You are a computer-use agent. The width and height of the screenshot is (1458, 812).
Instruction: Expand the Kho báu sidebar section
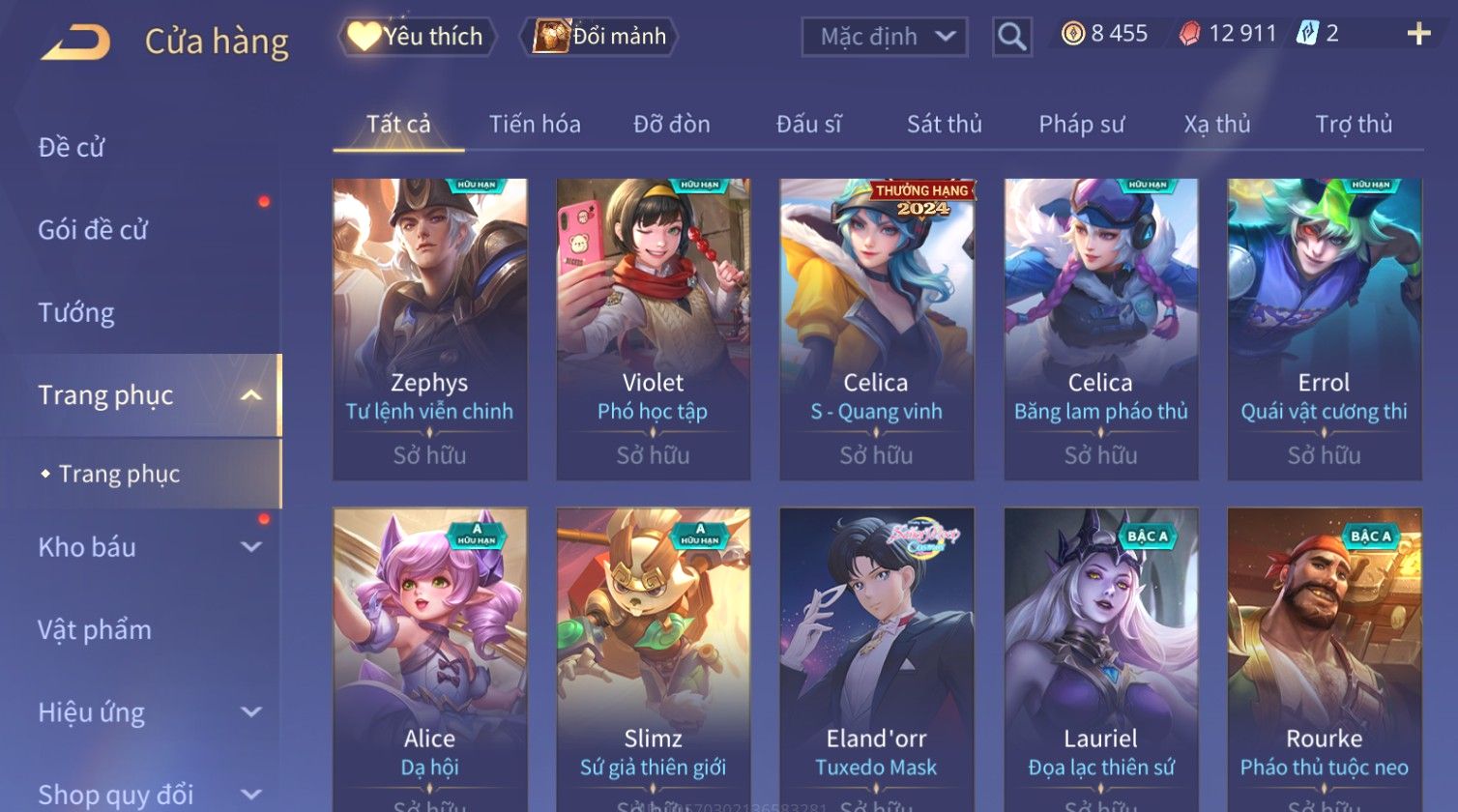click(x=251, y=547)
